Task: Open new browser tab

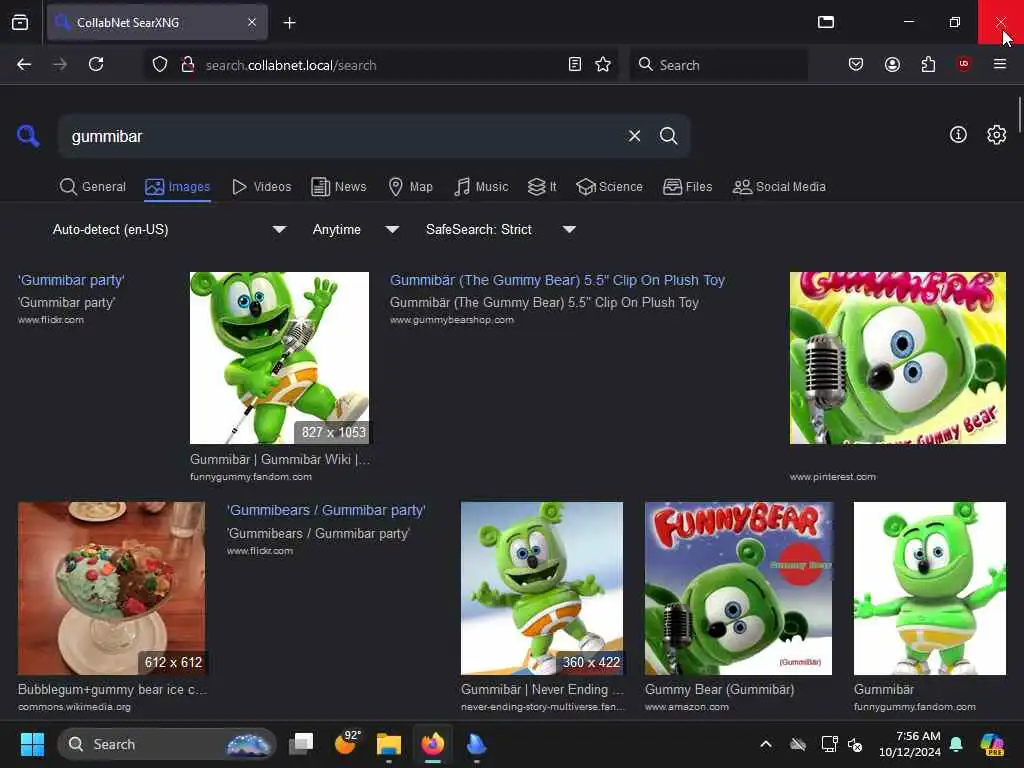Action: [x=289, y=23]
